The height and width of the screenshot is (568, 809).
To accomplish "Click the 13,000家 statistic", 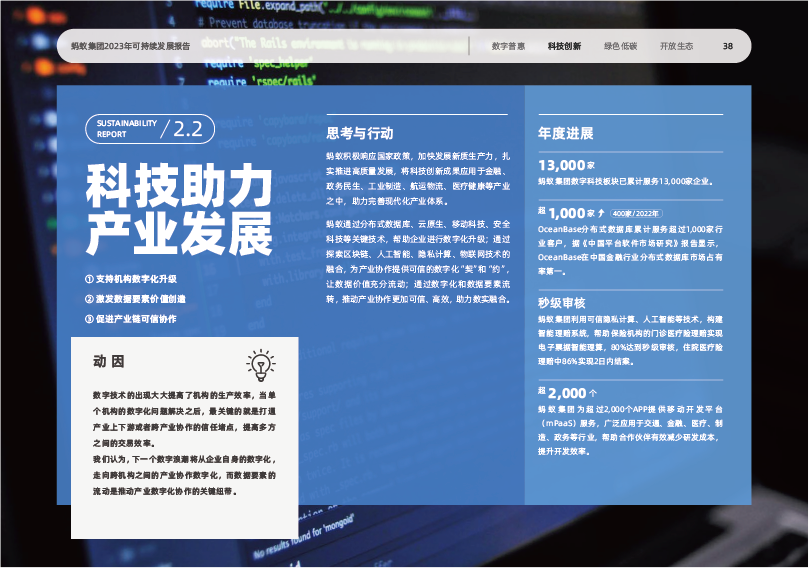I will coord(566,165).
